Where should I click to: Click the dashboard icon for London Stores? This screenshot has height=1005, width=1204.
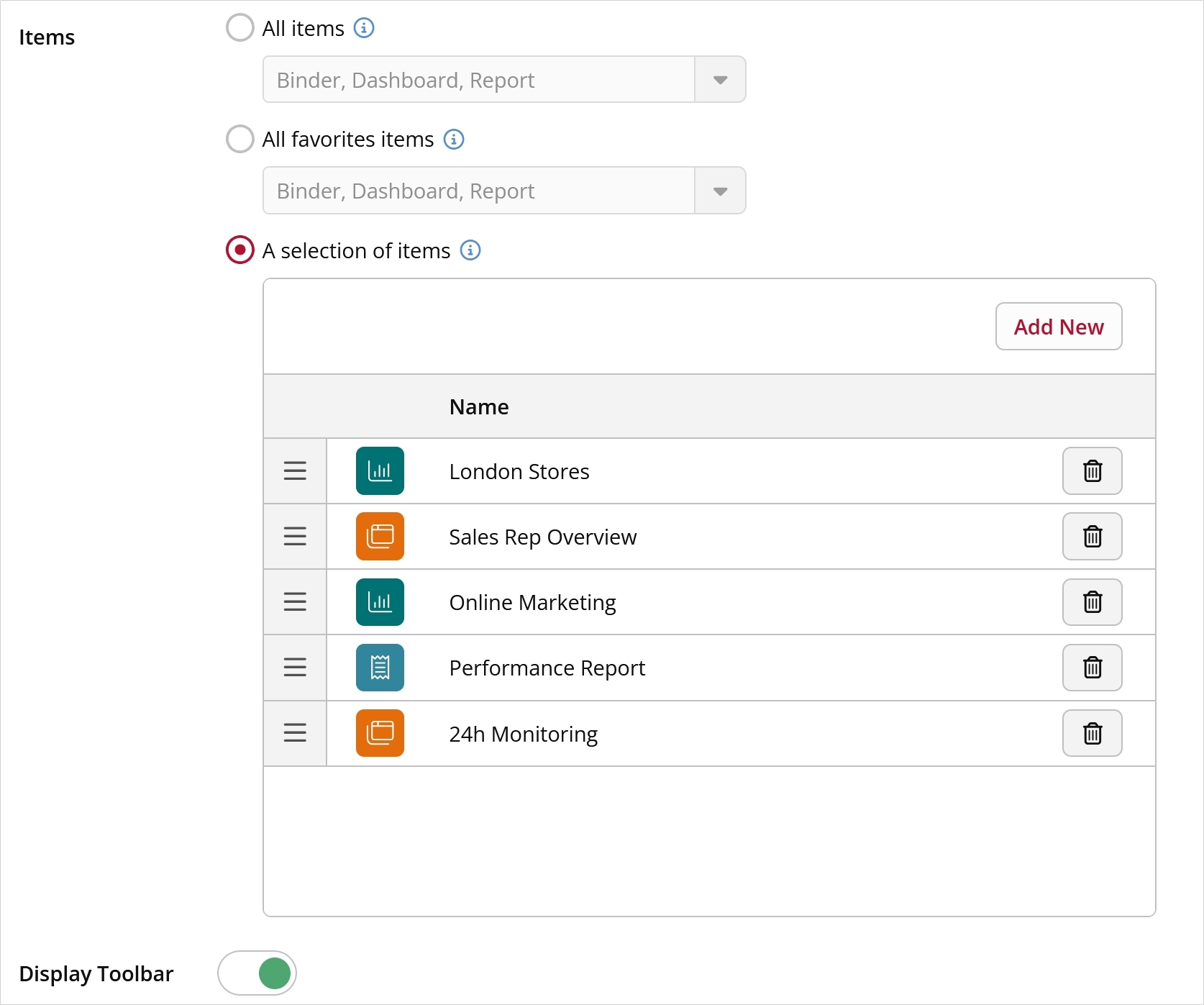pos(380,471)
